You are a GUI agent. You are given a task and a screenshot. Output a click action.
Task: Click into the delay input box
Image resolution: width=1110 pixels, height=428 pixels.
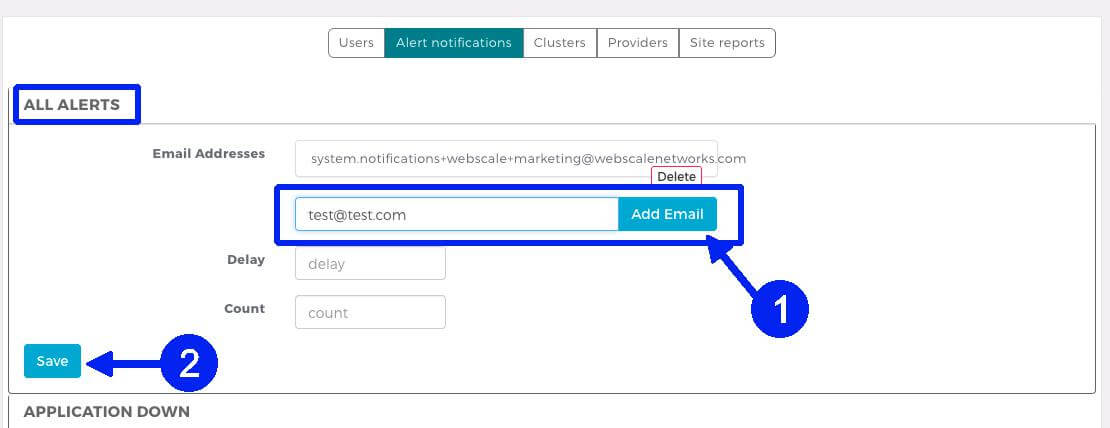click(370, 264)
